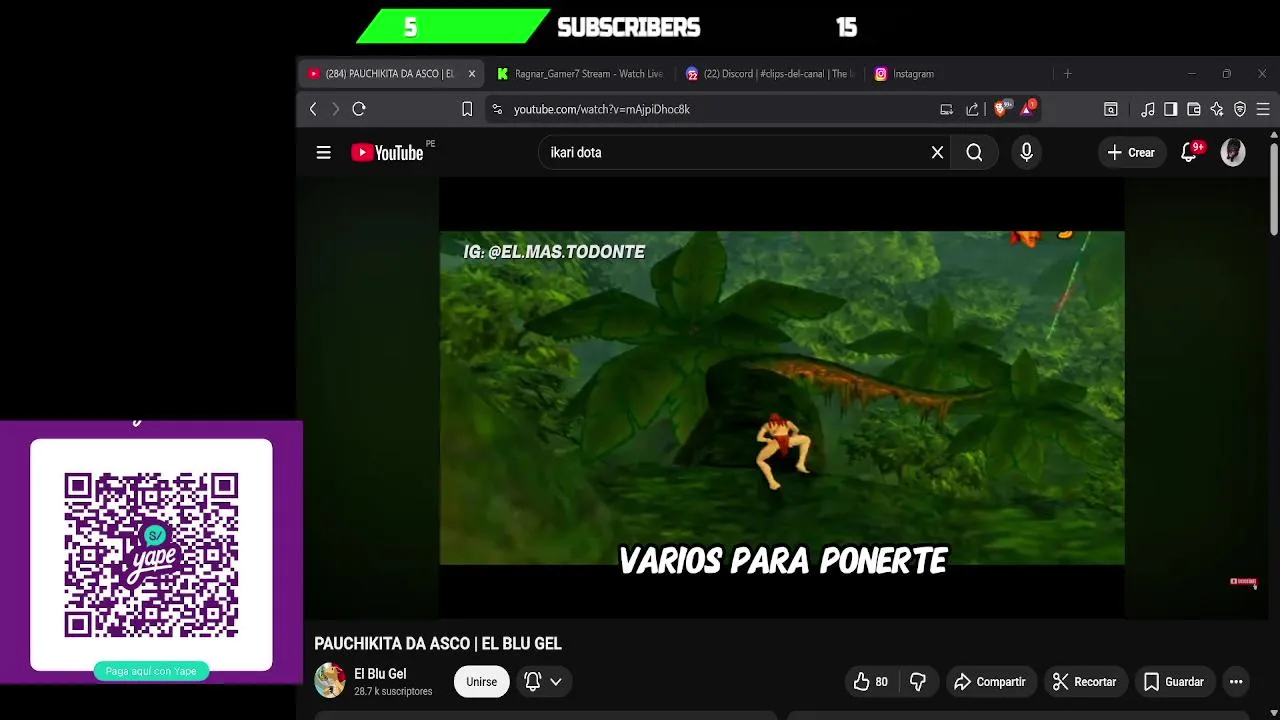The height and width of the screenshot is (720, 1280).
Task: Click the address bar URL
Action: (x=602, y=109)
